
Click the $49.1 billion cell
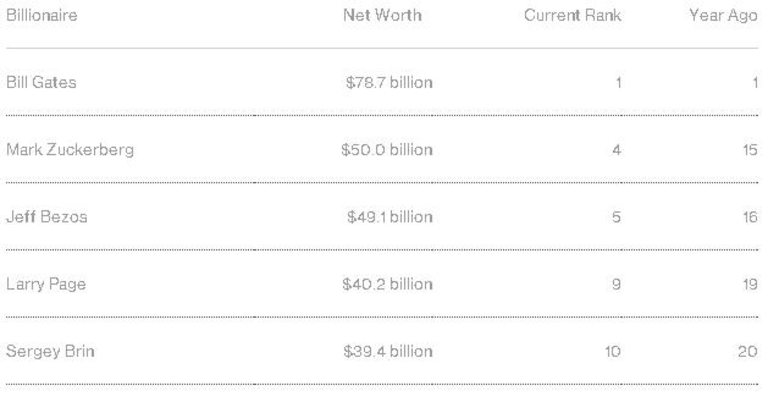[390, 217]
